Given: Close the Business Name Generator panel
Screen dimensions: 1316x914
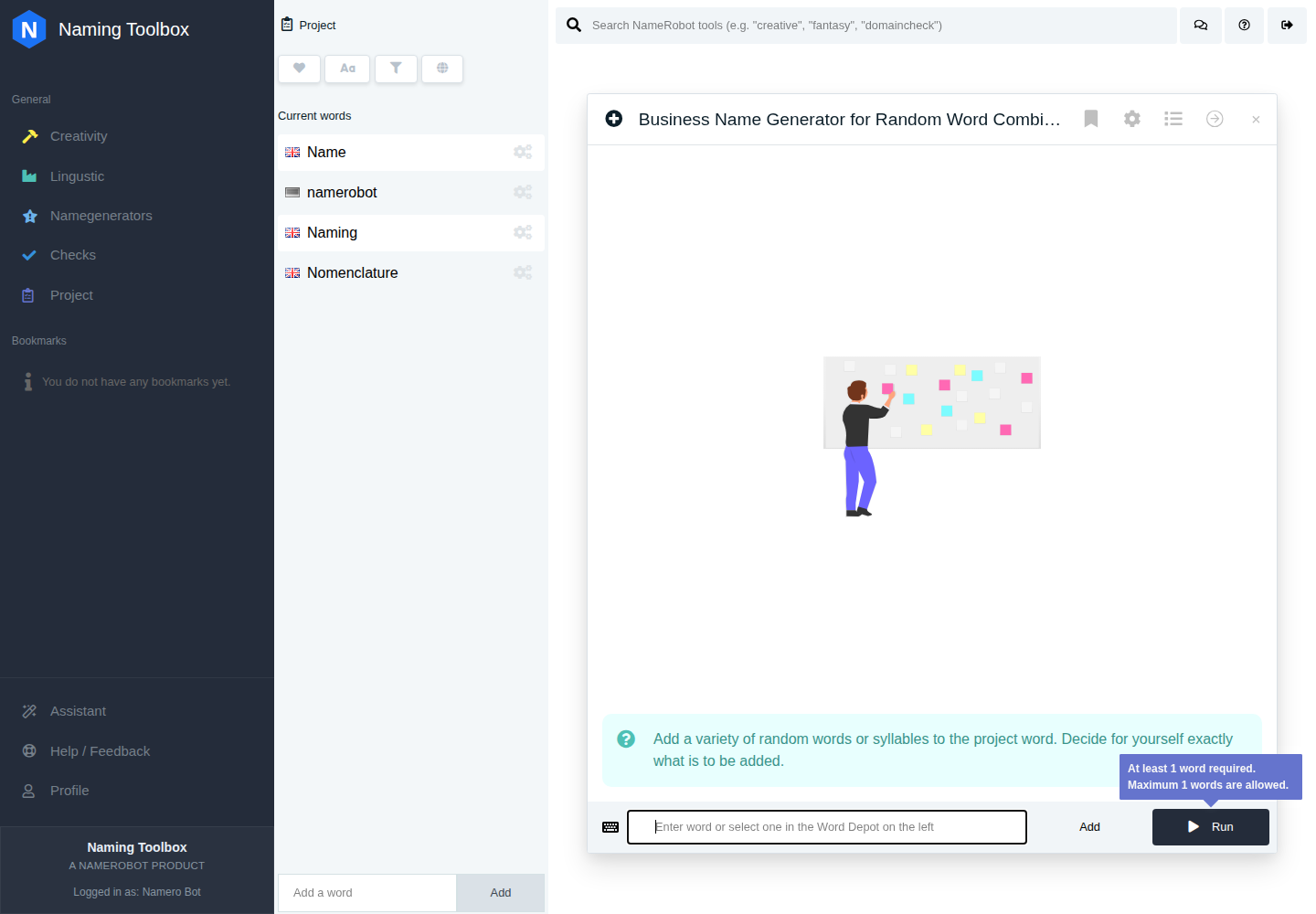Looking at the screenshot, I should 1256,120.
